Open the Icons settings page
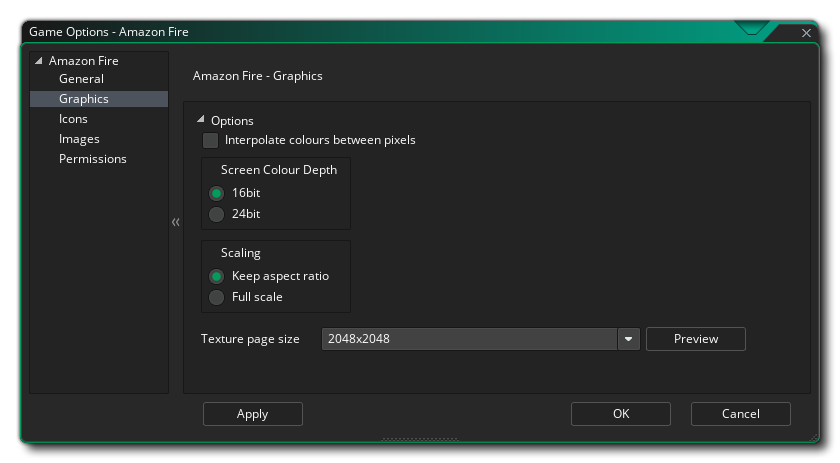840x463 pixels. [x=73, y=119]
